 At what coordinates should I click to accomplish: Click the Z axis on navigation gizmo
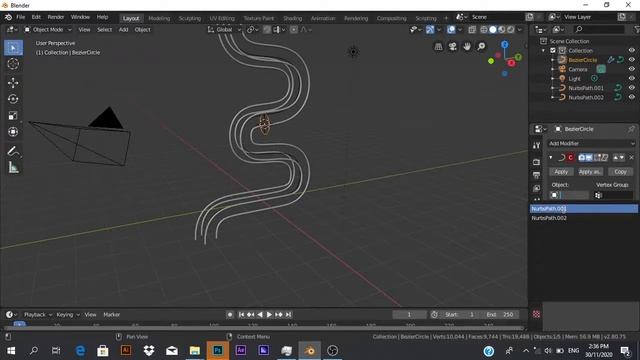point(505,44)
